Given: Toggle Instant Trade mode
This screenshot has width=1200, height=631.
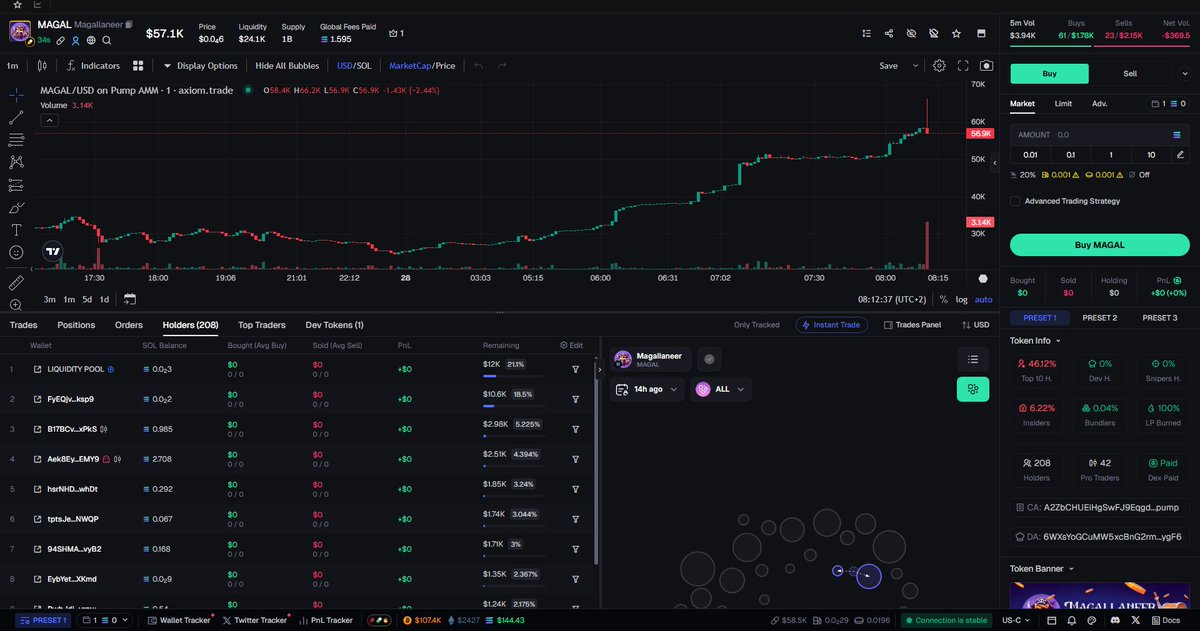Looking at the screenshot, I should point(832,325).
